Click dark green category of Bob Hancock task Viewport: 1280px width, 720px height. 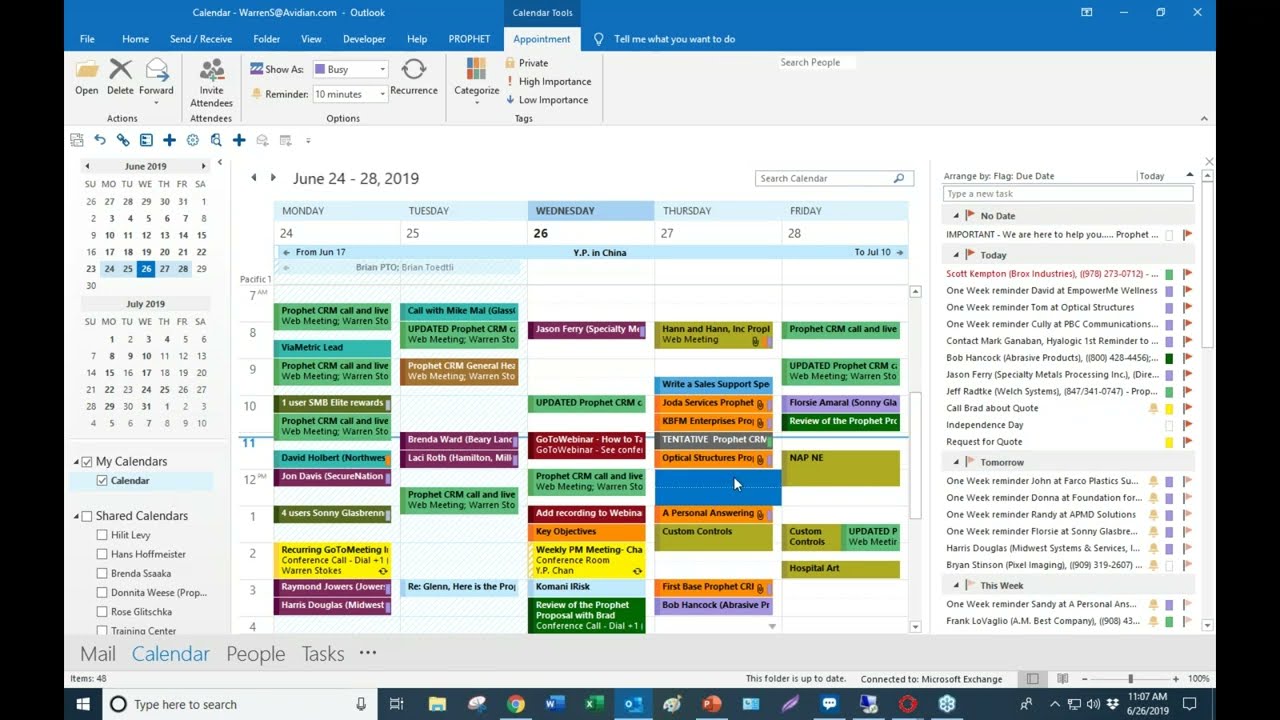[1168, 358]
